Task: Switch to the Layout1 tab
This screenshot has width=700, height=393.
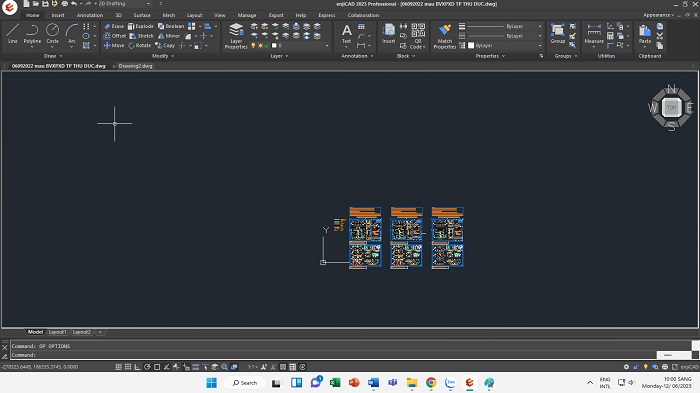Action: 57,332
